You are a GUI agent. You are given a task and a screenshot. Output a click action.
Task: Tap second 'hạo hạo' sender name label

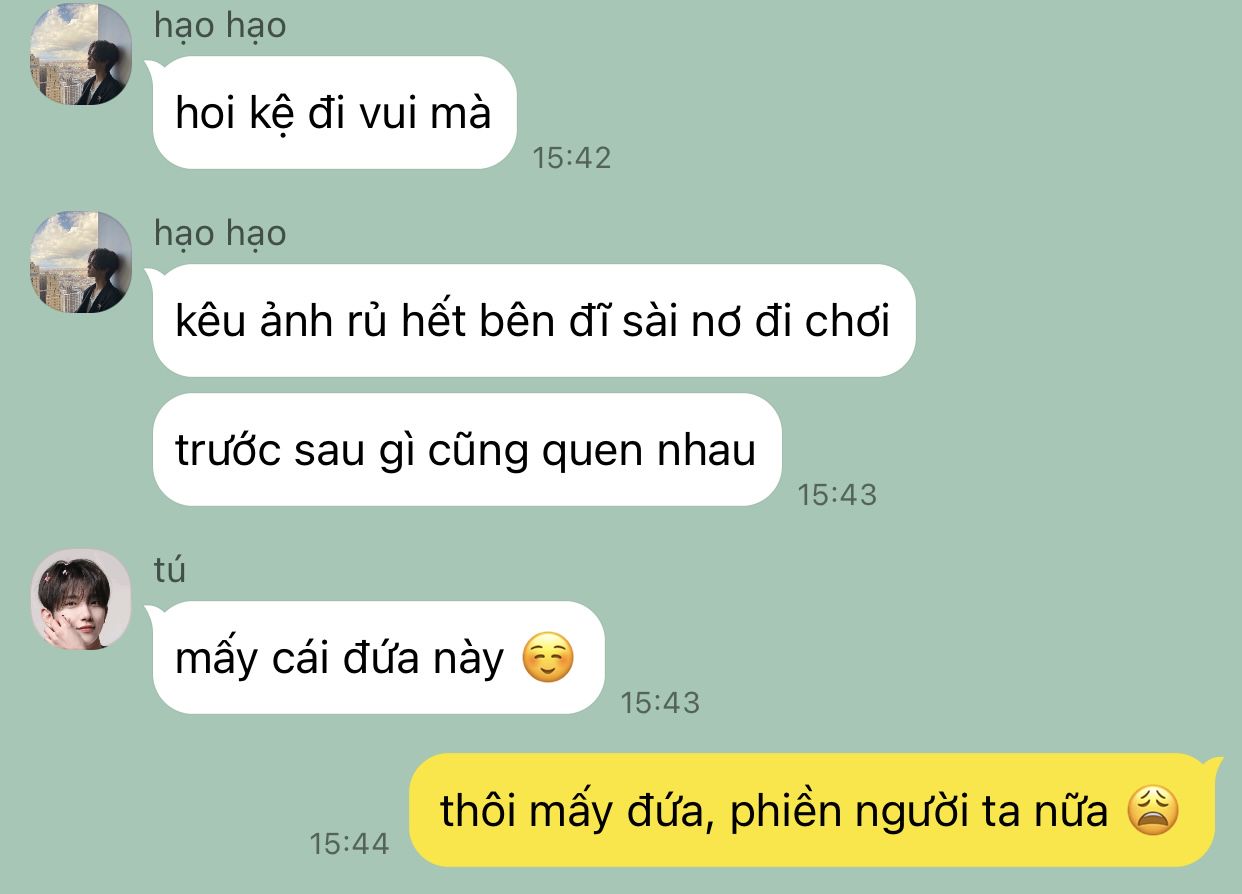(x=220, y=233)
